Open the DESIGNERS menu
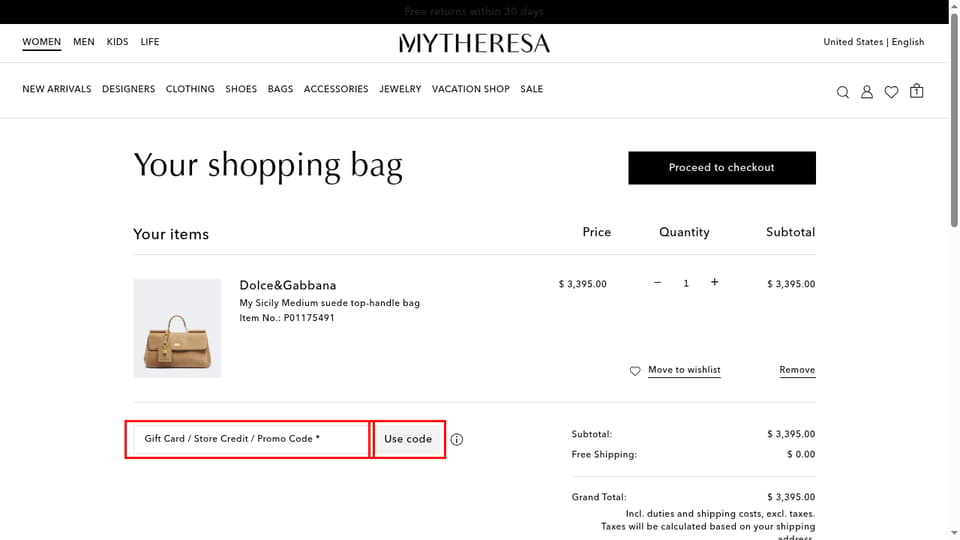 pos(129,89)
